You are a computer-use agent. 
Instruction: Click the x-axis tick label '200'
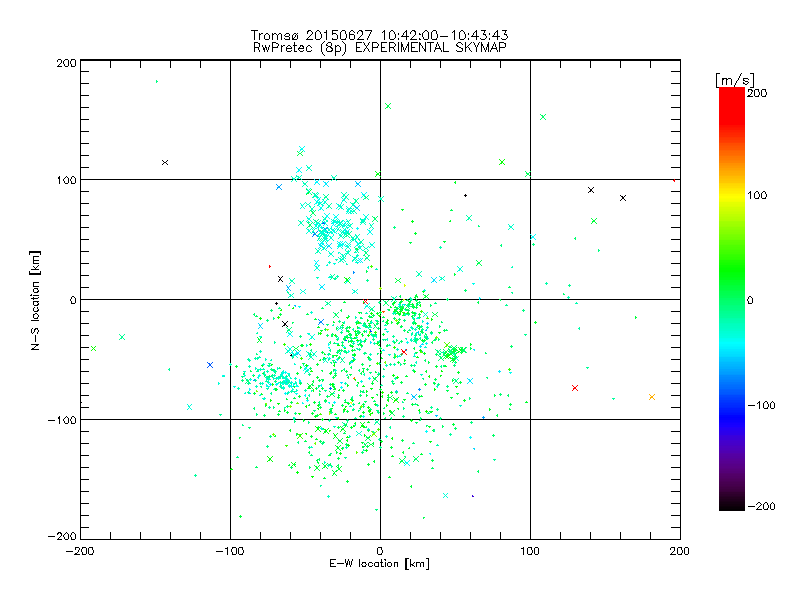tap(680, 551)
